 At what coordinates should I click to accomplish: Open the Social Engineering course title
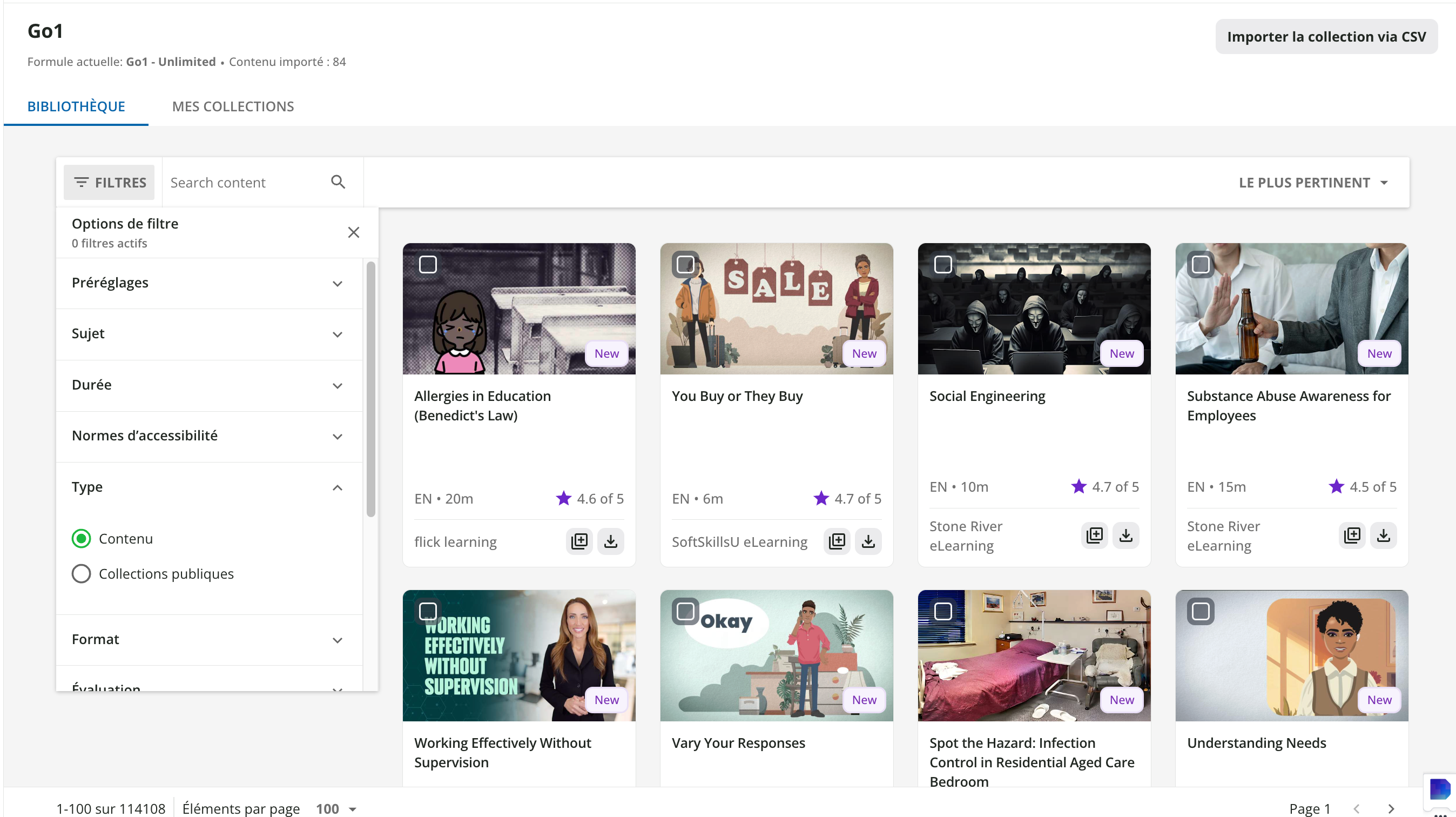pyautogui.click(x=987, y=396)
